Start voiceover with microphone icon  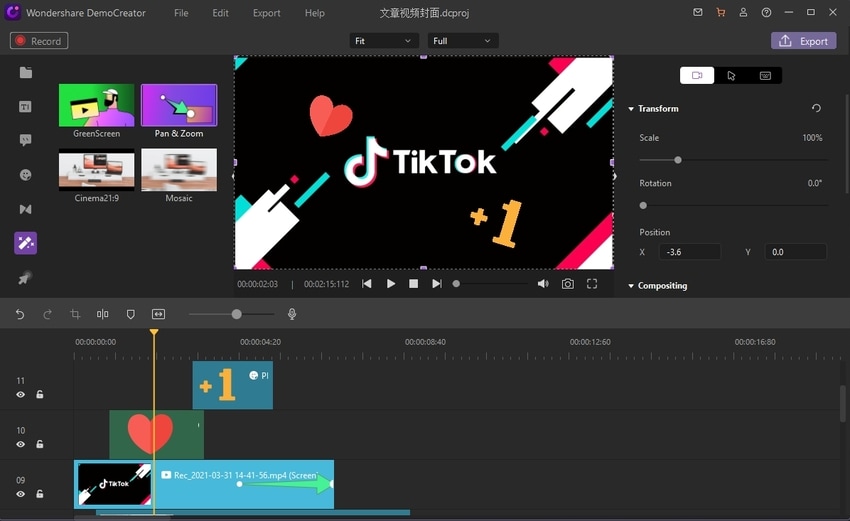(292, 314)
